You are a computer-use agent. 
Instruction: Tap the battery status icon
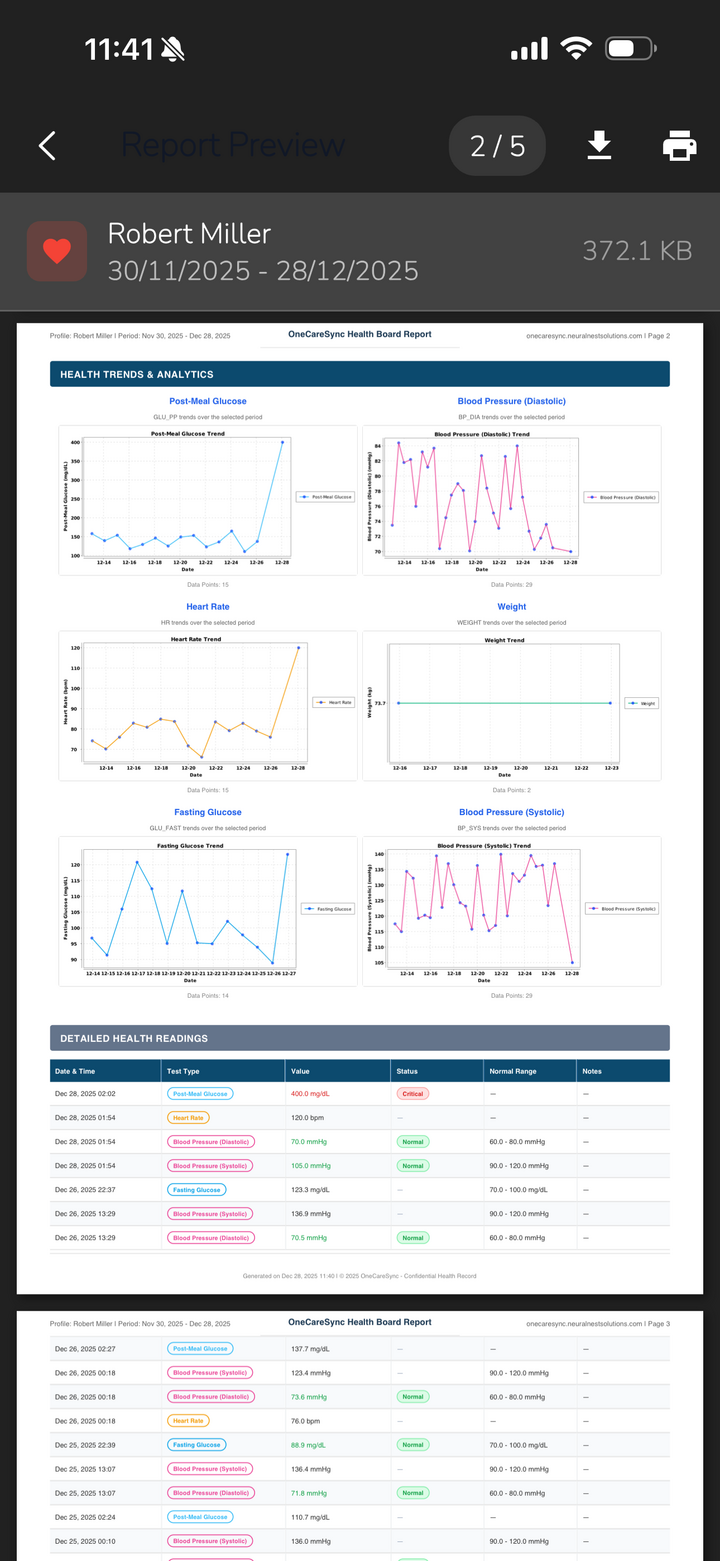(631, 48)
